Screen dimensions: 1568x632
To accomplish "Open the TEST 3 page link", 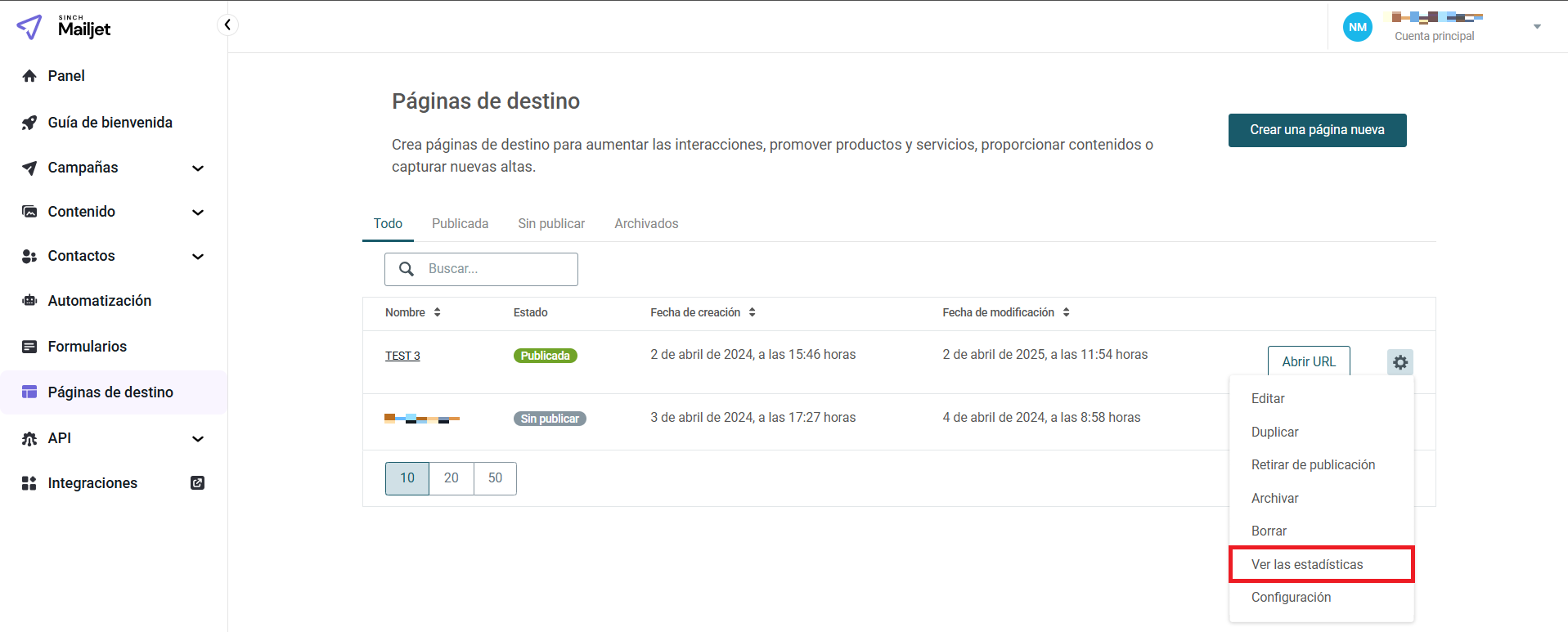I will (x=402, y=356).
